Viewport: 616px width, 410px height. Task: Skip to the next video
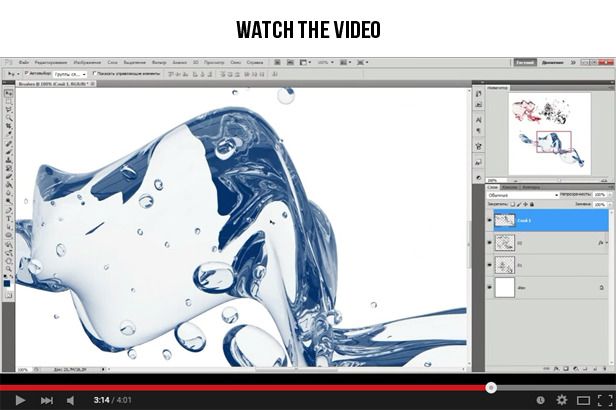[x=46, y=400]
